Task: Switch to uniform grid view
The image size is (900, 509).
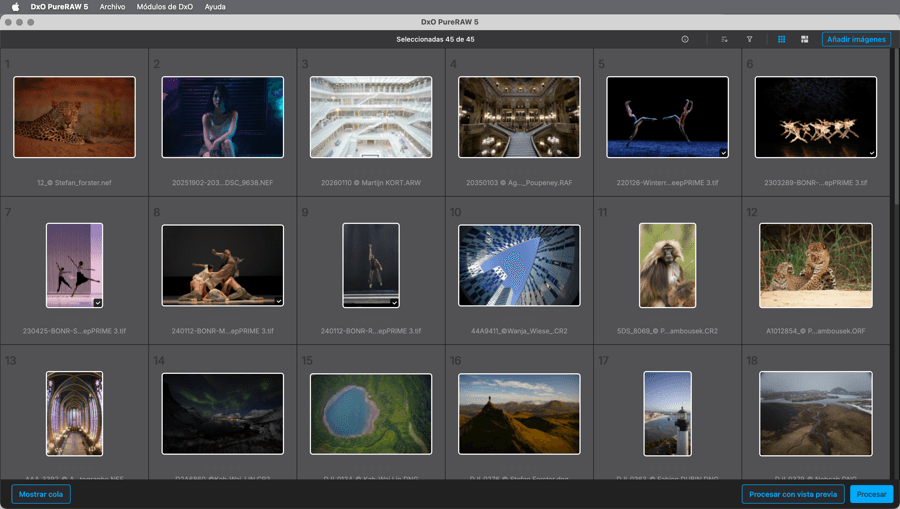Action: click(x=782, y=40)
